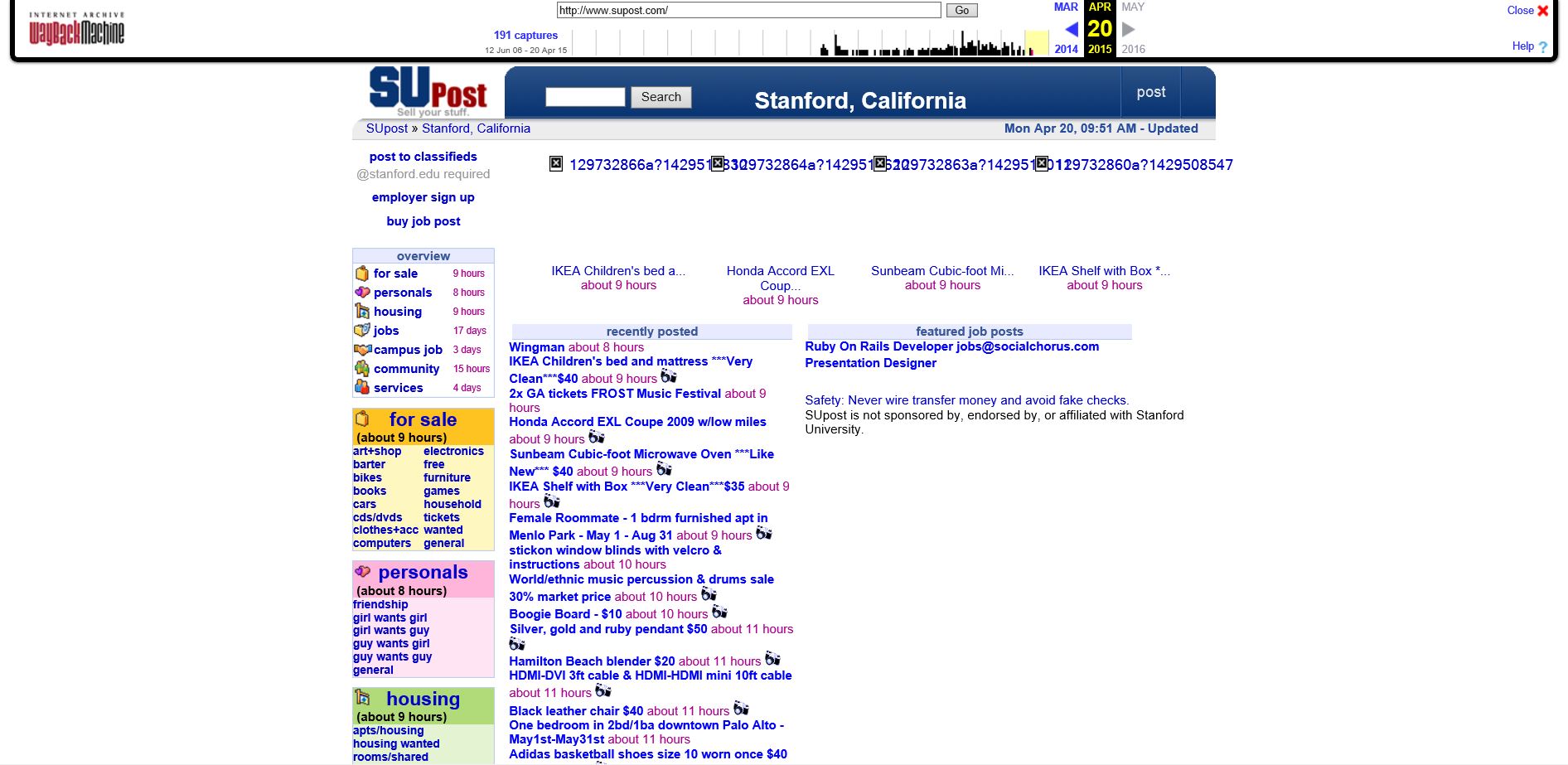
Task: Click the Wayback Help question mark icon
Action: pos(1542,47)
